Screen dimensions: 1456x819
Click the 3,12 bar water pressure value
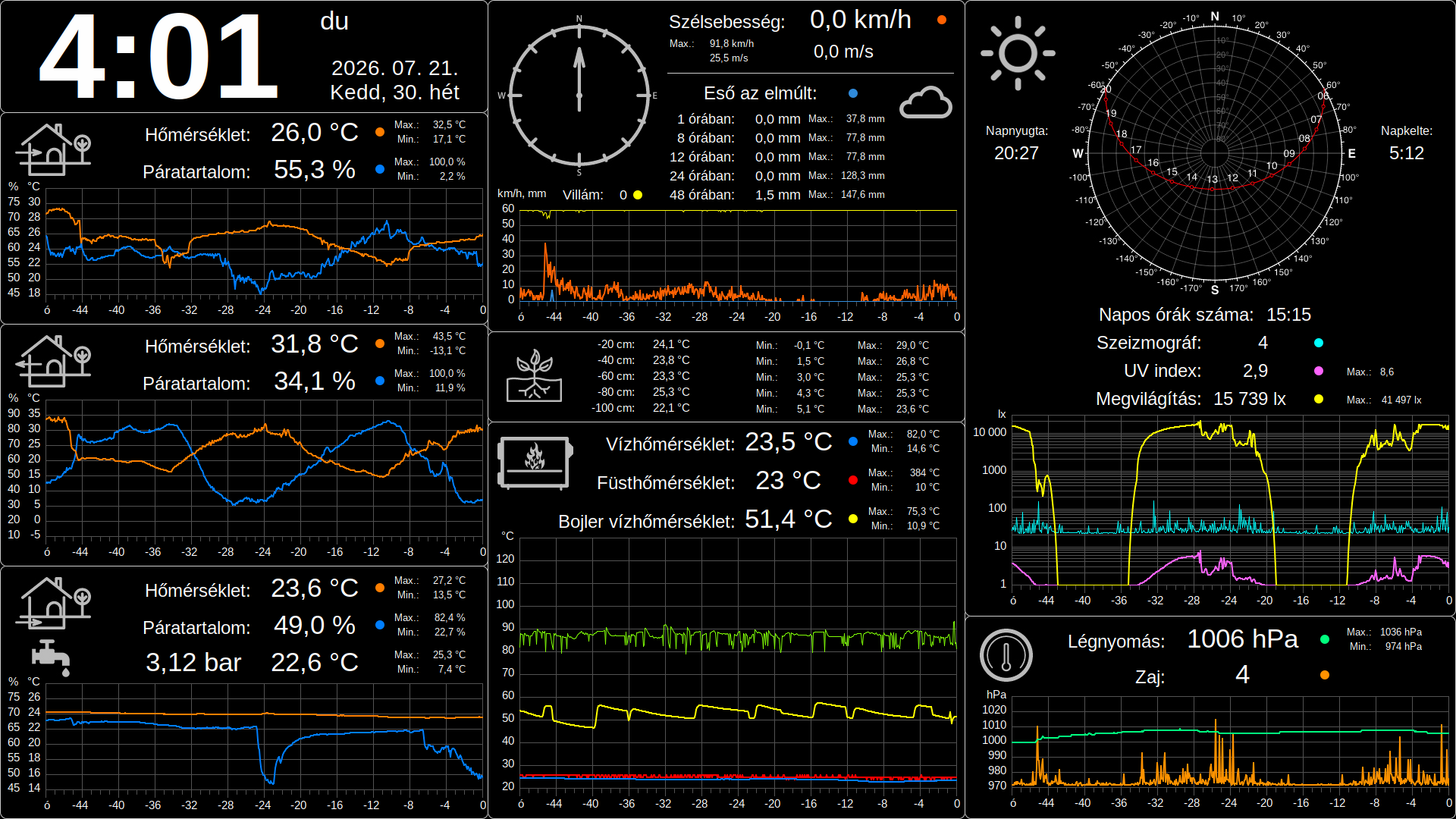[193, 662]
